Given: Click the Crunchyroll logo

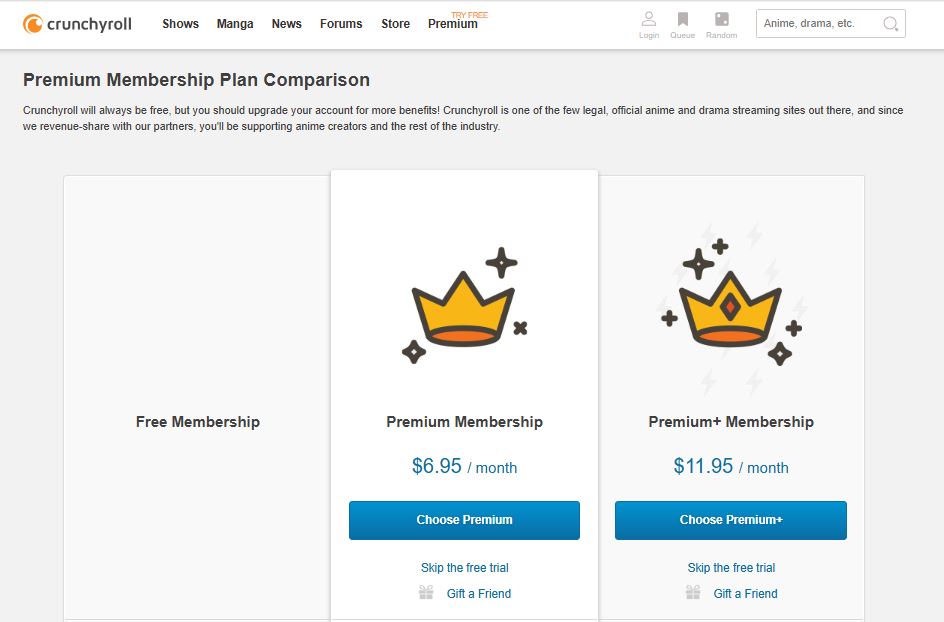Looking at the screenshot, I should (78, 22).
